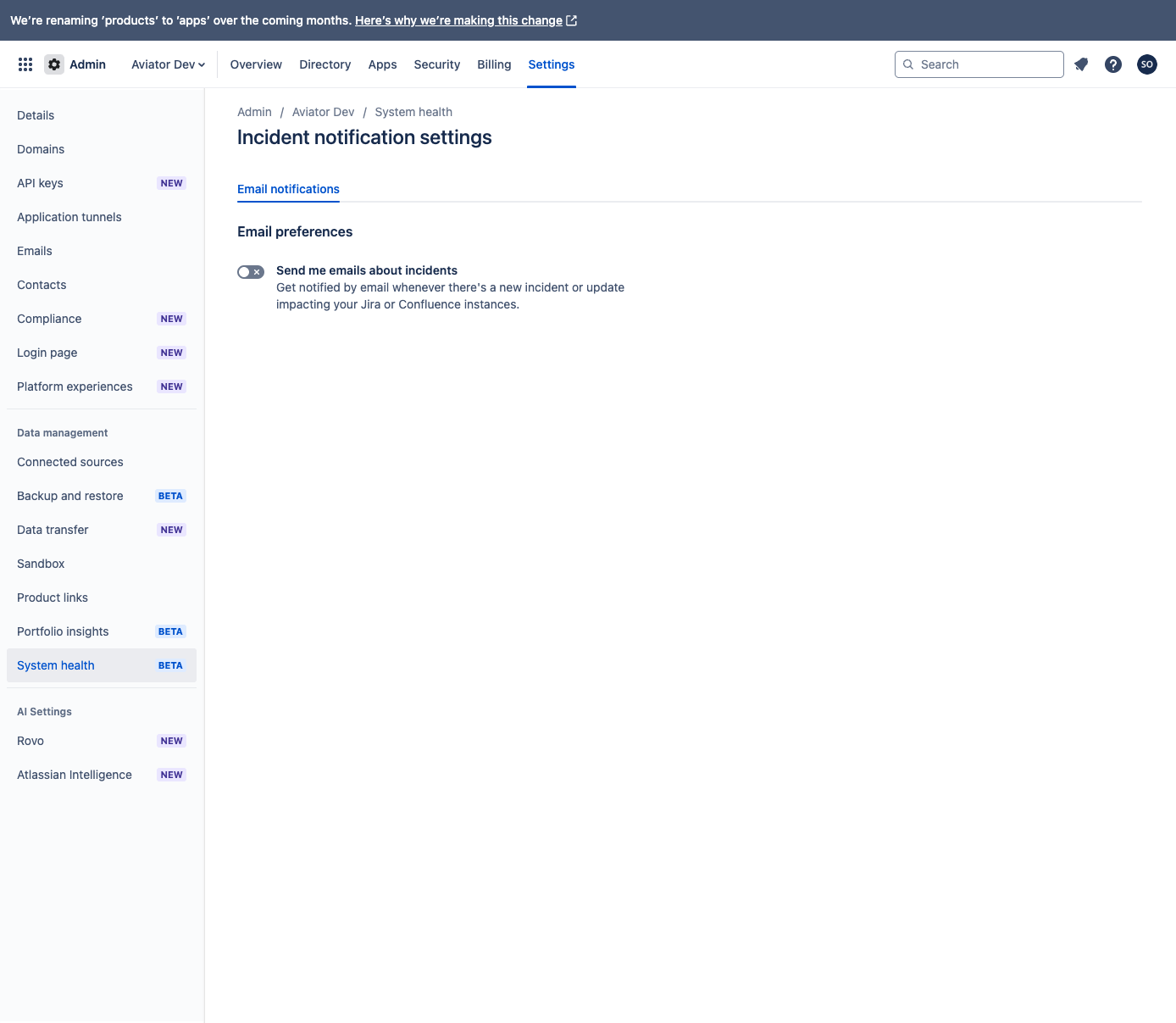Open Sandbox in the sidebar
The height and width of the screenshot is (1023, 1176).
[102, 564]
